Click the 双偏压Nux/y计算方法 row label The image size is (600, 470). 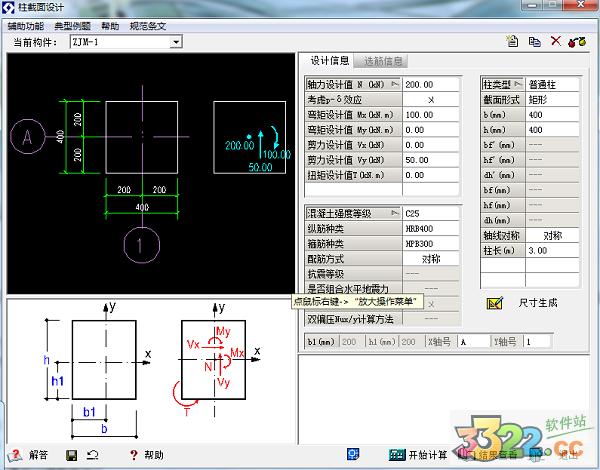pyautogui.click(x=353, y=319)
